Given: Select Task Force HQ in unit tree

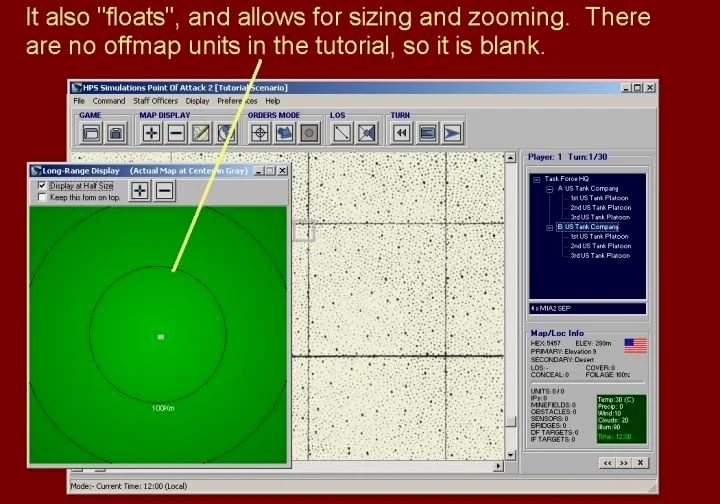Looking at the screenshot, I should (x=566, y=179).
